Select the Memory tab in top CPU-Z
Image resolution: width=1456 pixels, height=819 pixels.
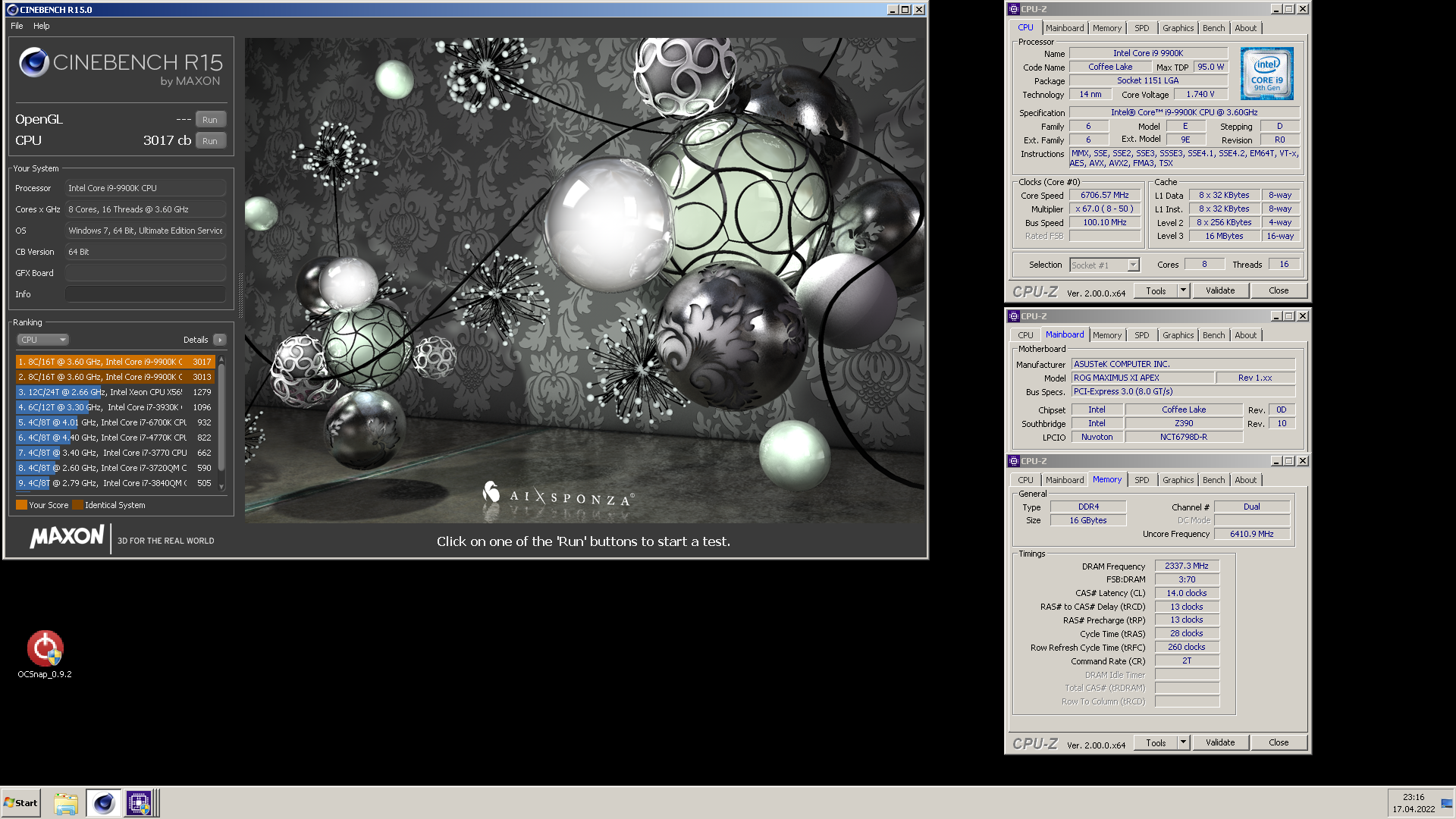[x=1107, y=28]
